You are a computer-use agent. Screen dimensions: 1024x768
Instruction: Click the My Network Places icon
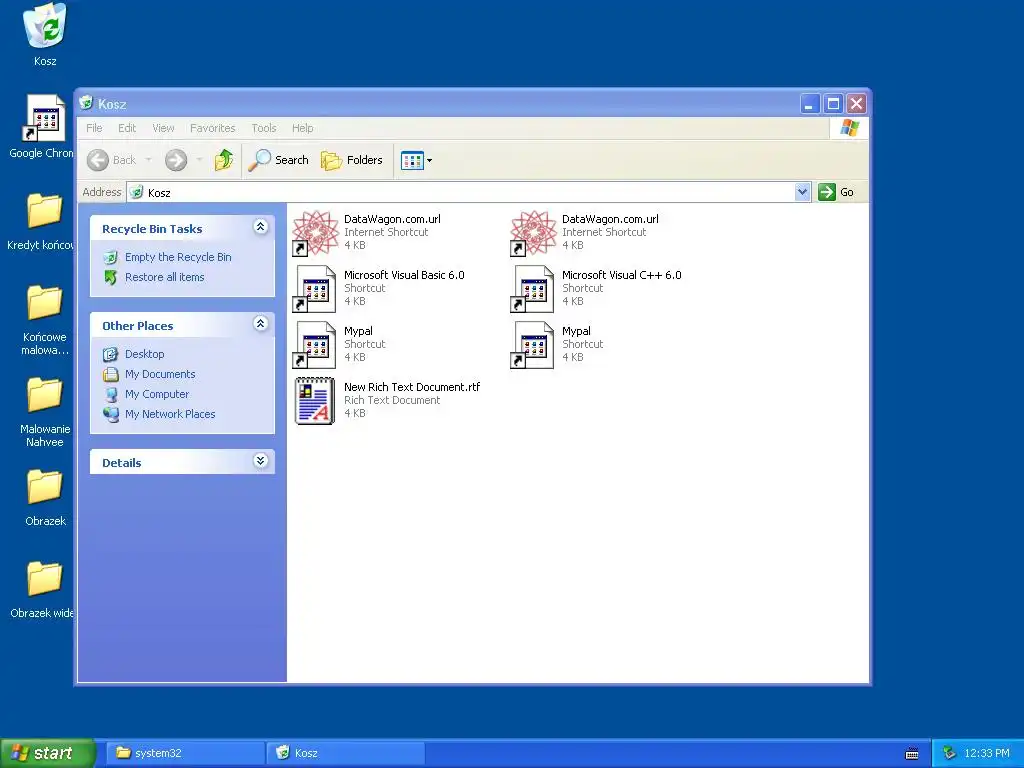111,415
